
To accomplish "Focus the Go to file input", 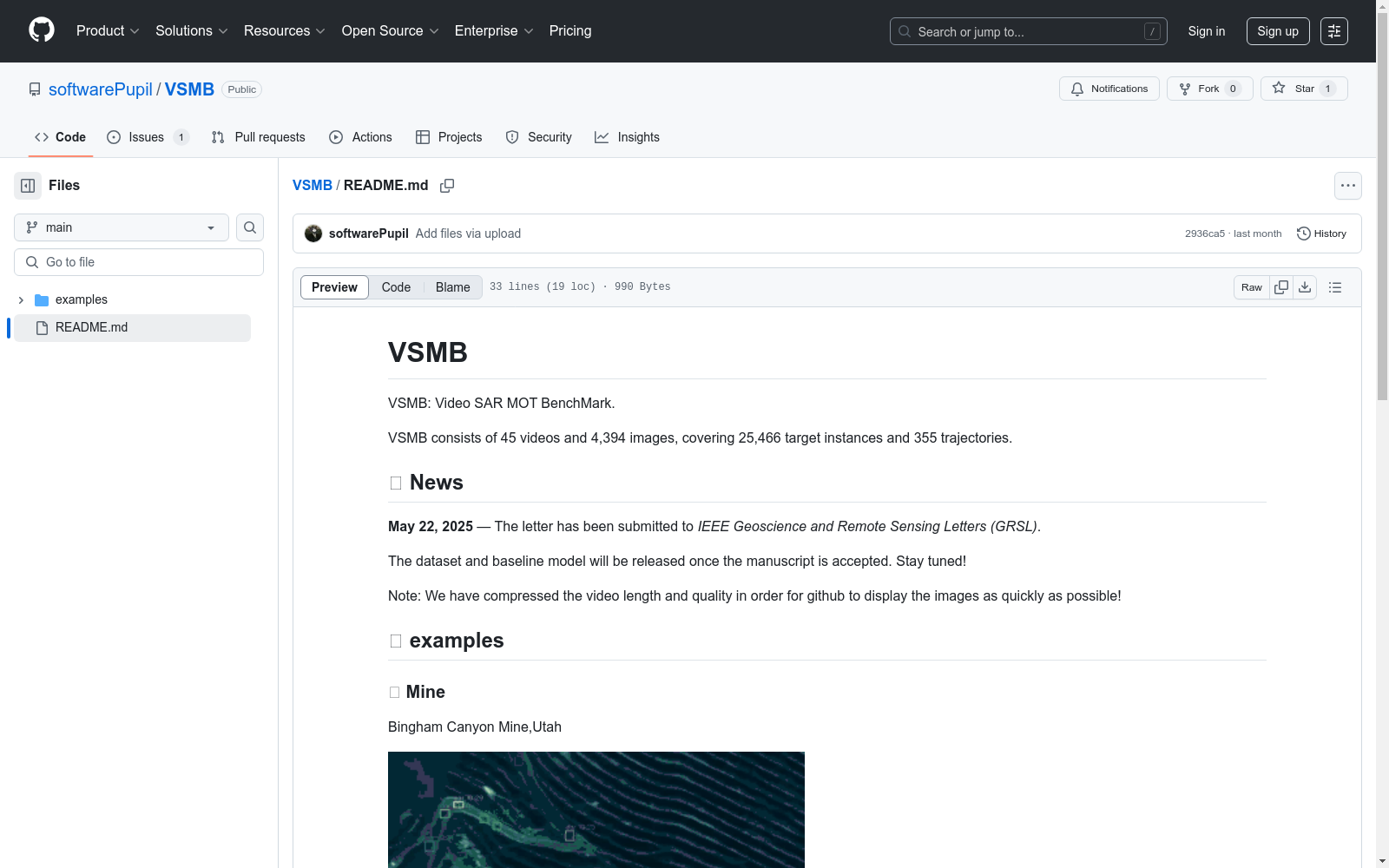I will [x=139, y=262].
